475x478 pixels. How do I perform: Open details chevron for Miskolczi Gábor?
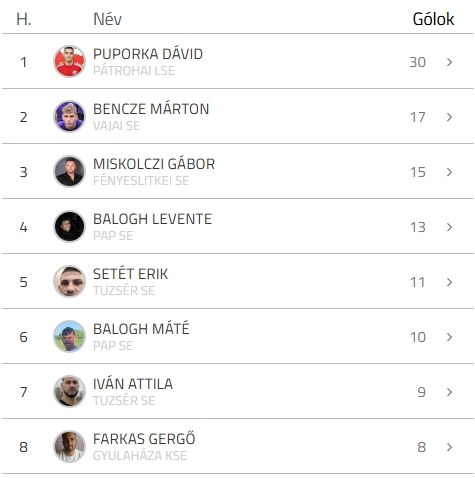click(449, 172)
